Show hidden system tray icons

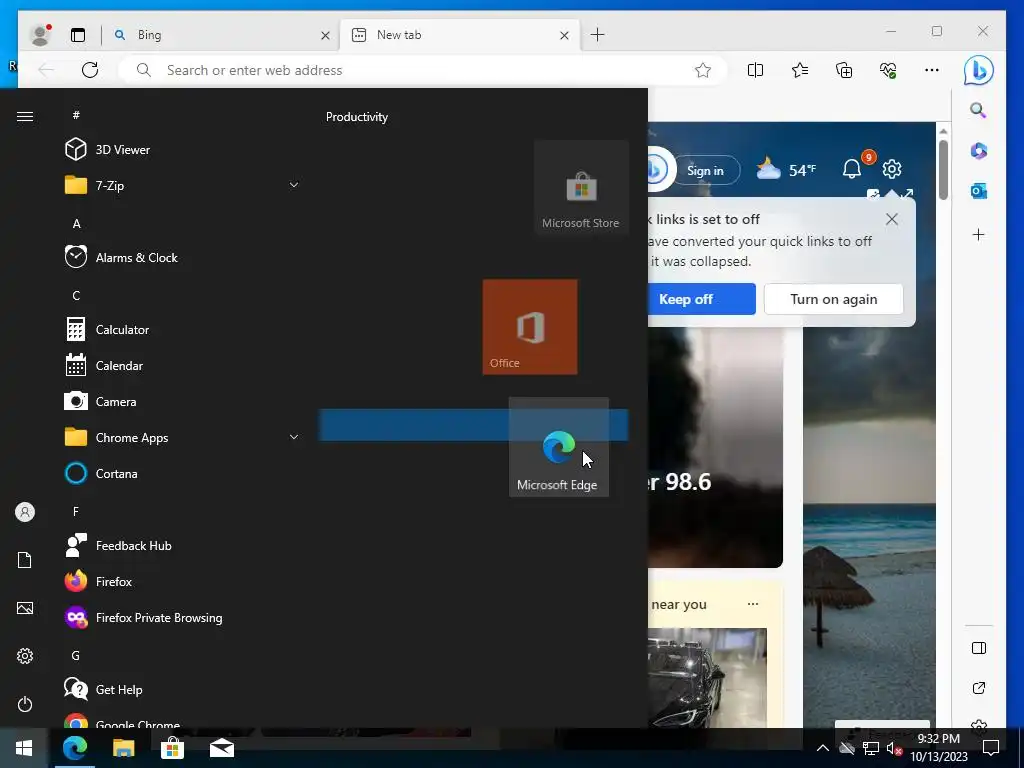[x=823, y=748]
